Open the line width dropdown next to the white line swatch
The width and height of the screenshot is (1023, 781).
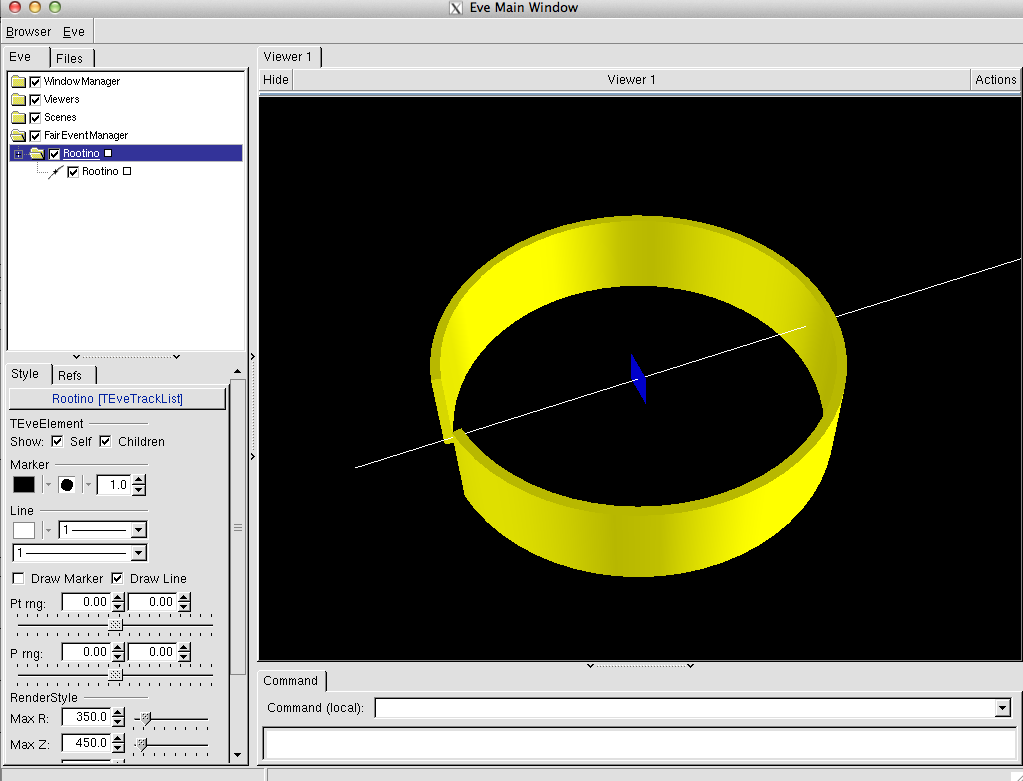click(138, 530)
